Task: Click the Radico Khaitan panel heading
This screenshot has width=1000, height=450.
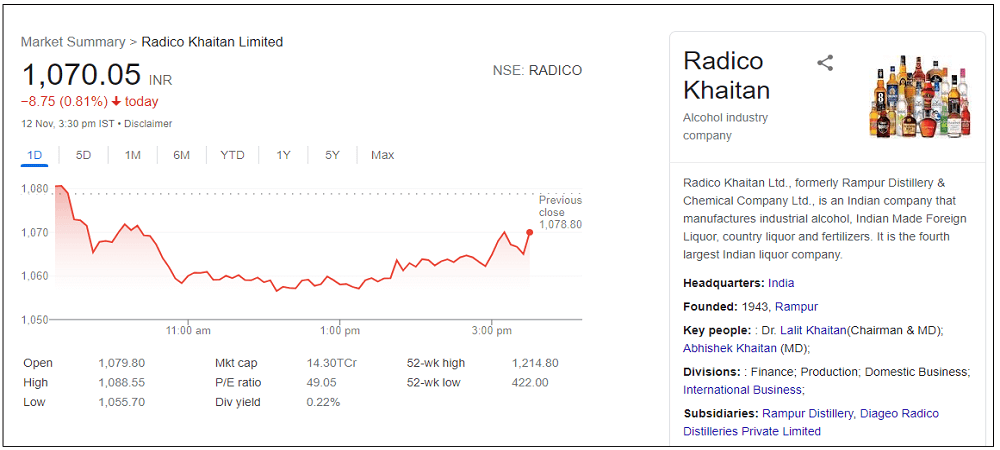Action: (x=726, y=75)
